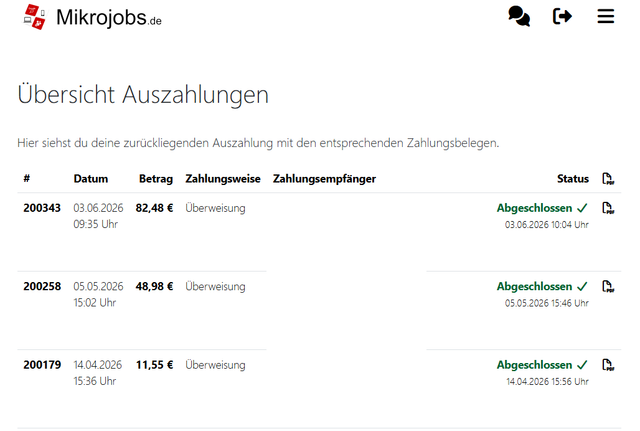Click the Betrag column header
This screenshot has width=640, height=431.
[x=156, y=179]
